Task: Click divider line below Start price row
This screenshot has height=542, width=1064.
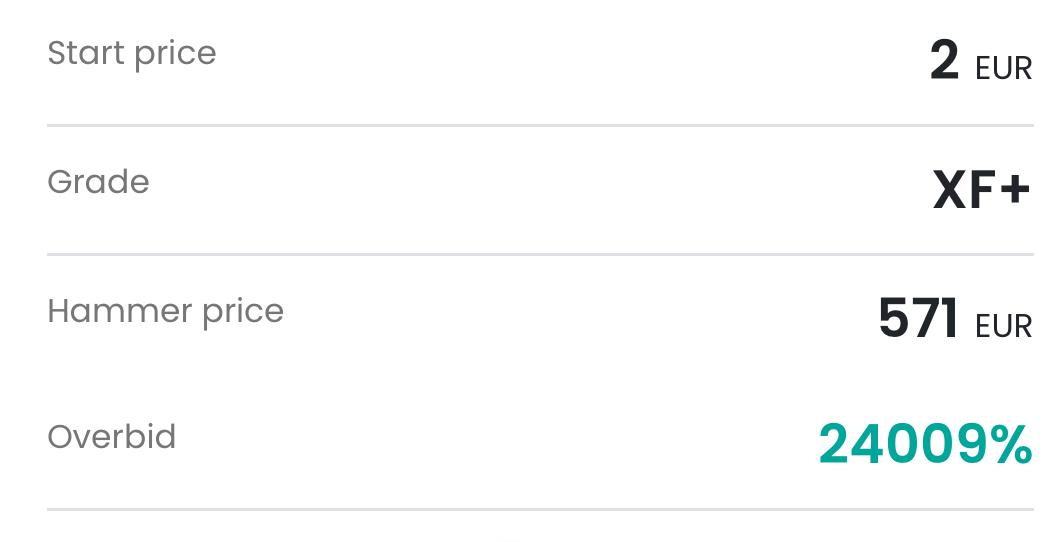Action: click(540, 125)
